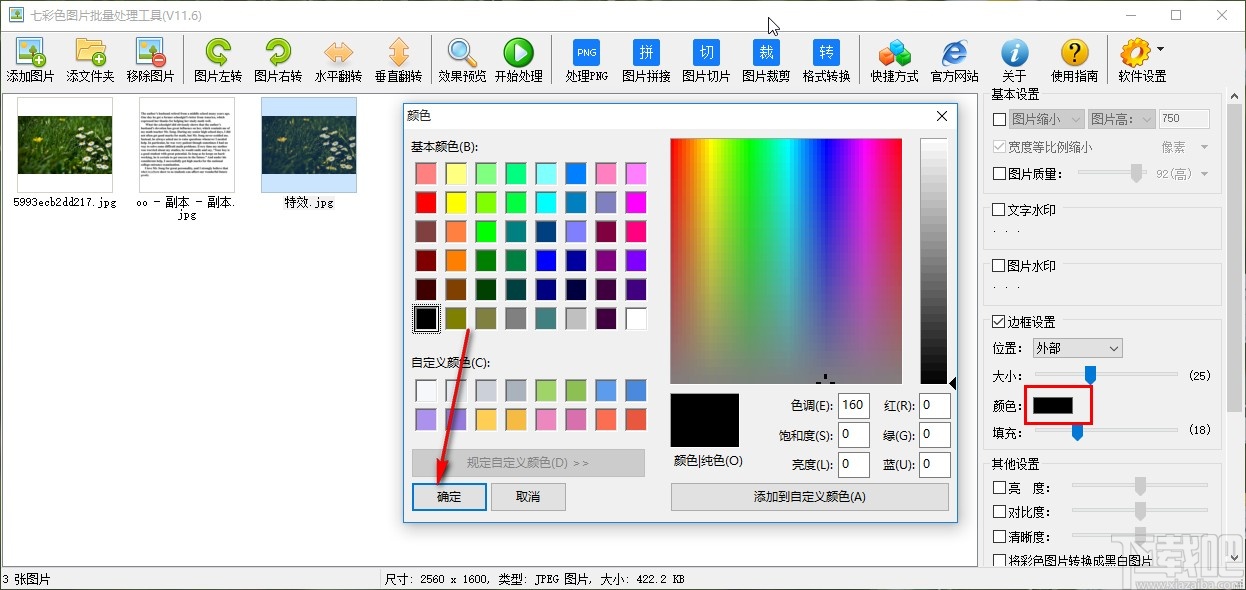The width and height of the screenshot is (1246, 590).
Task: Rotate images left with 图片左转
Action: pos(218,60)
